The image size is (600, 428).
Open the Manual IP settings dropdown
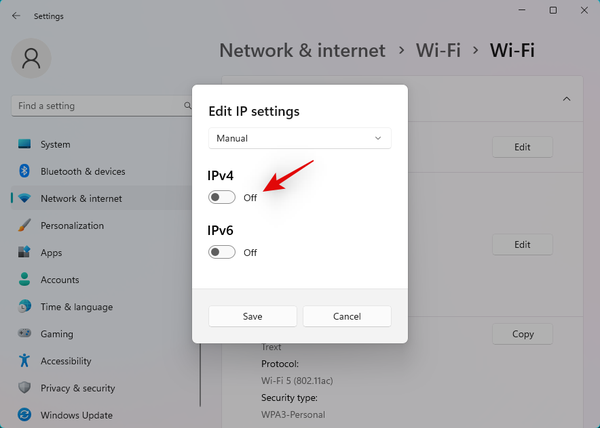300,138
